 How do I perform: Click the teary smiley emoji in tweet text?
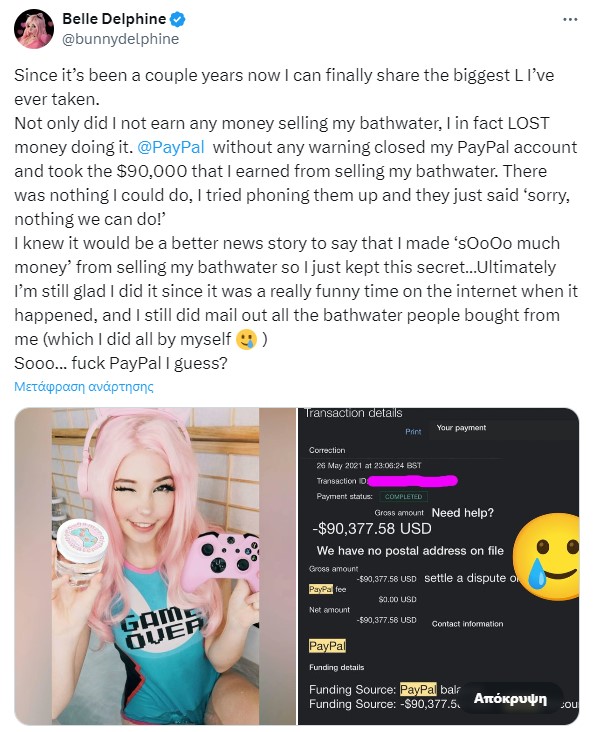click(x=247, y=339)
